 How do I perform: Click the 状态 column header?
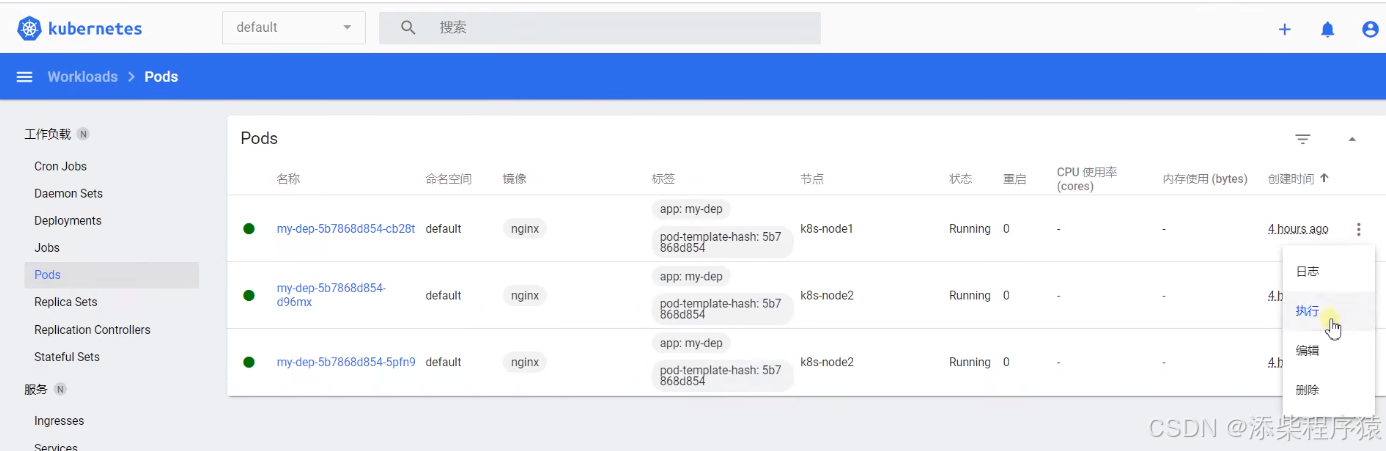(x=960, y=179)
